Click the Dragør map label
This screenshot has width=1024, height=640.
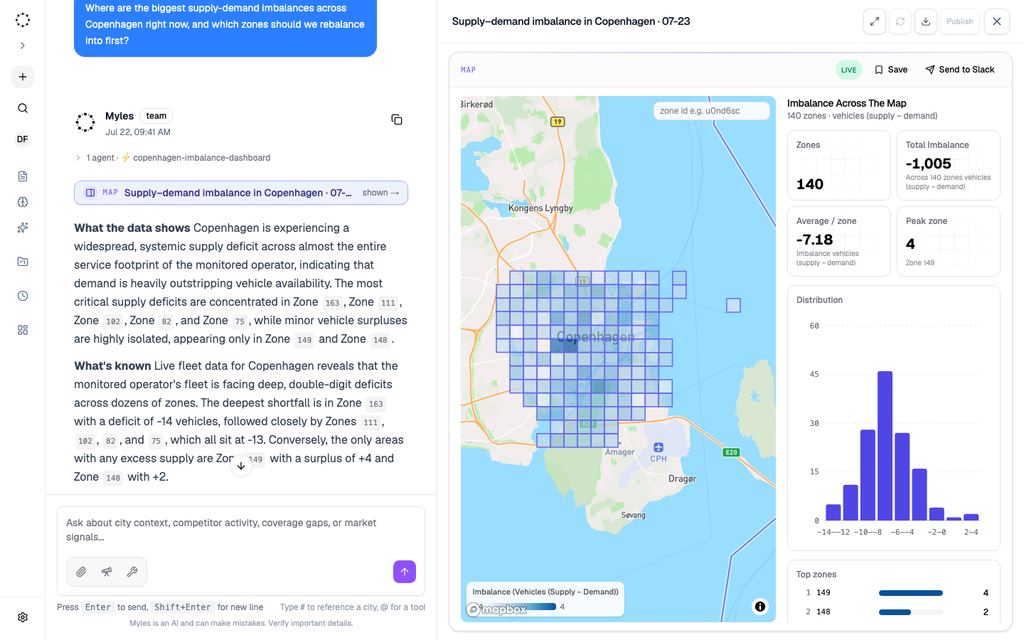[682, 479]
